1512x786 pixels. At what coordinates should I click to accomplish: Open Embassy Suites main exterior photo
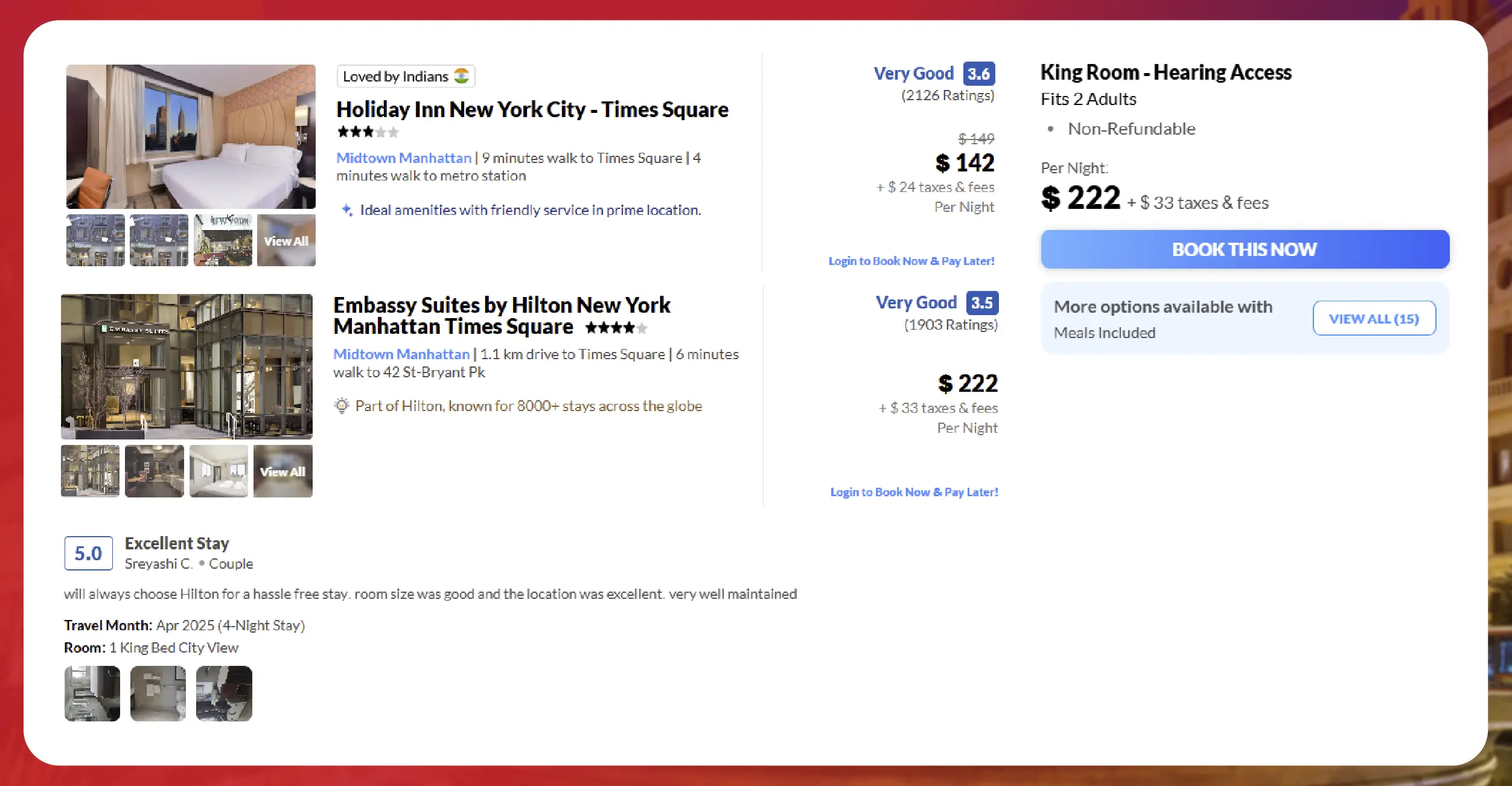point(187,366)
